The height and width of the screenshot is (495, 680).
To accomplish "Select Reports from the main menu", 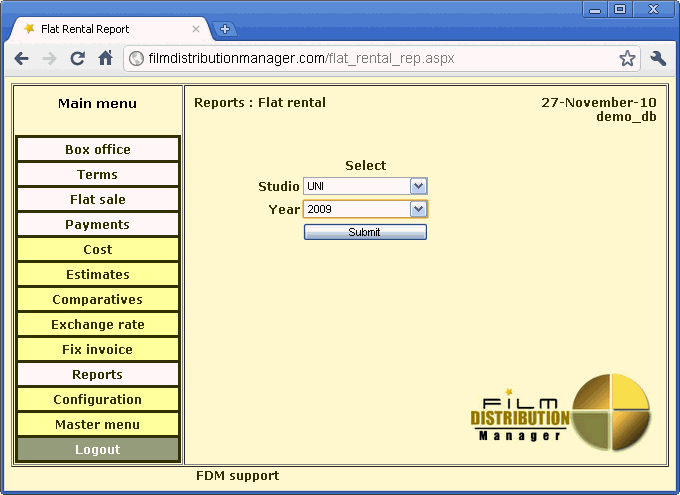I will [98, 375].
